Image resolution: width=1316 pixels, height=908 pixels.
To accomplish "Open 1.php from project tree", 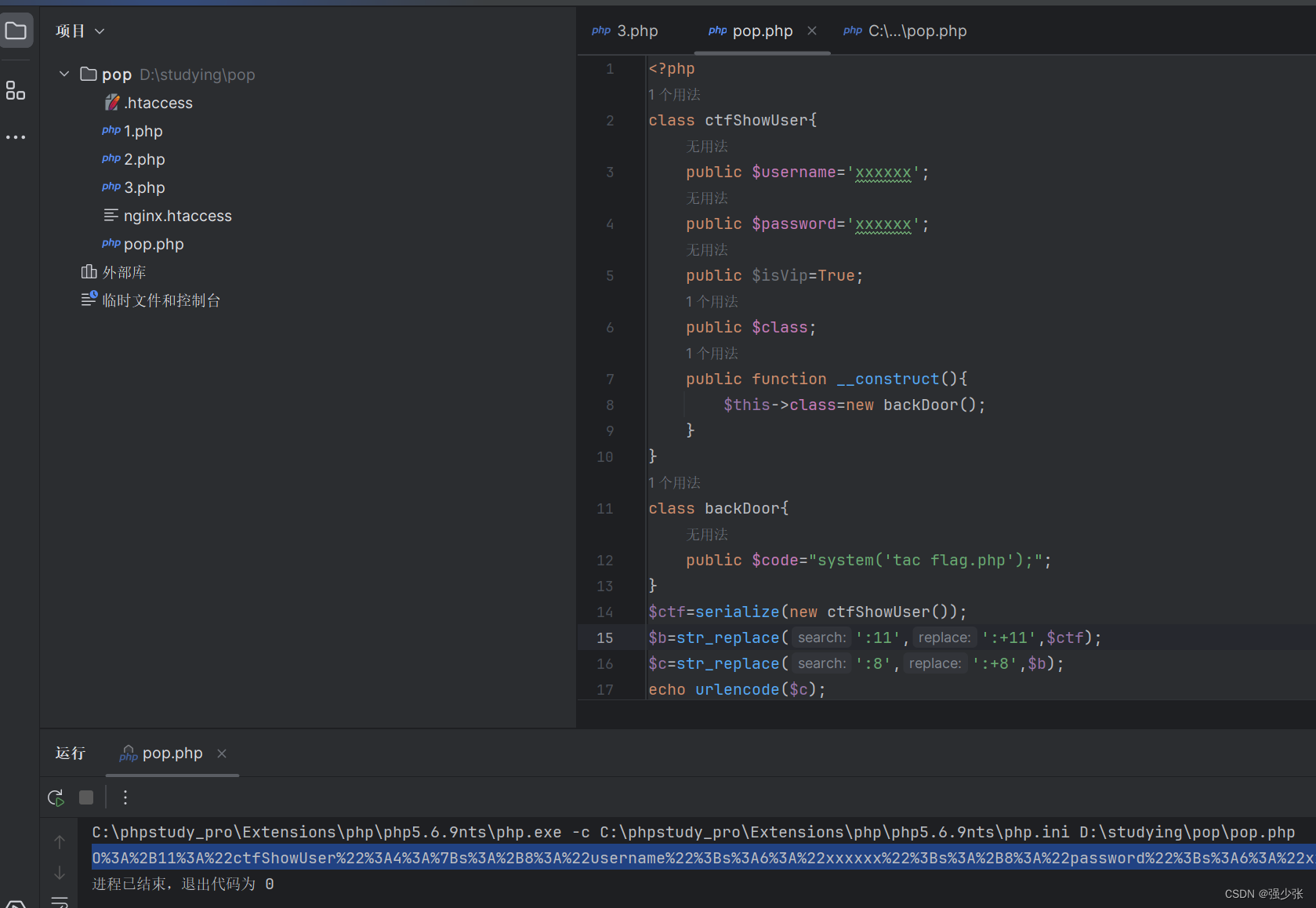I will tap(132, 131).
